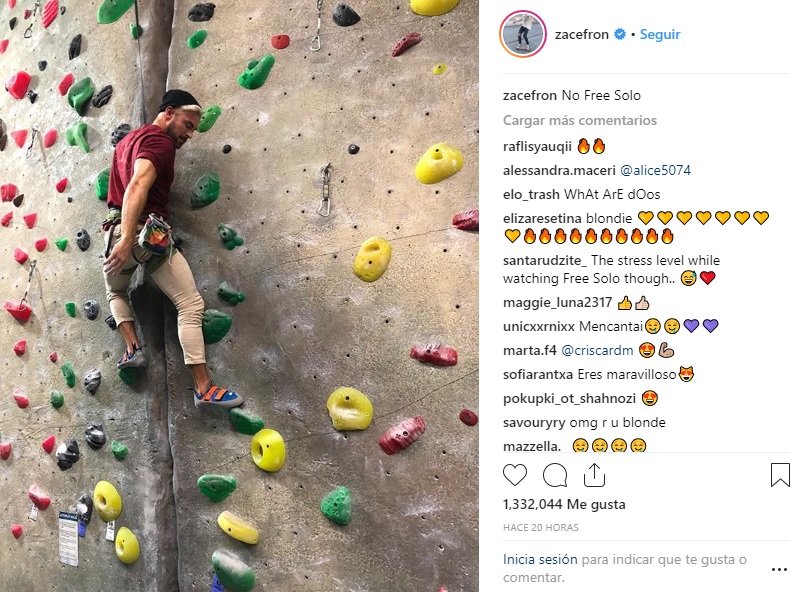This screenshot has height=592, width=791.
Task: Click the verified badge next to zacefron
Action: click(x=620, y=34)
